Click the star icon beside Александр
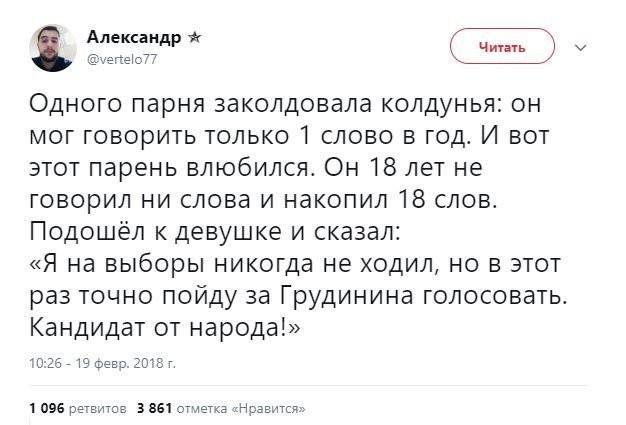This screenshot has width=626, height=425. coord(194,37)
